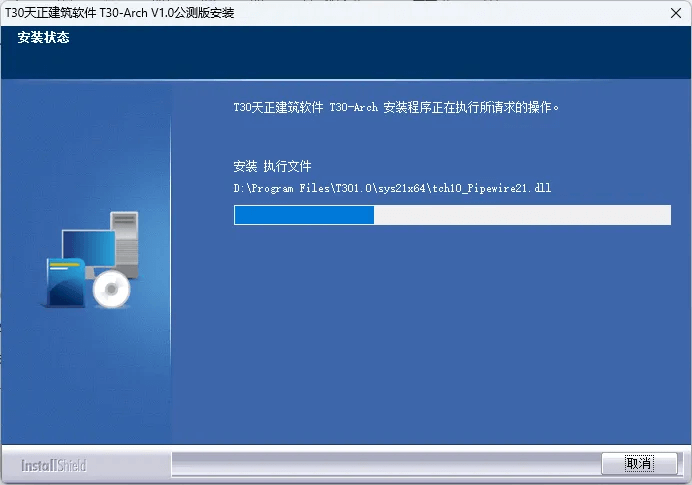Click the 安装 执行文件 status label
The width and height of the screenshot is (692, 485).
tap(272, 166)
